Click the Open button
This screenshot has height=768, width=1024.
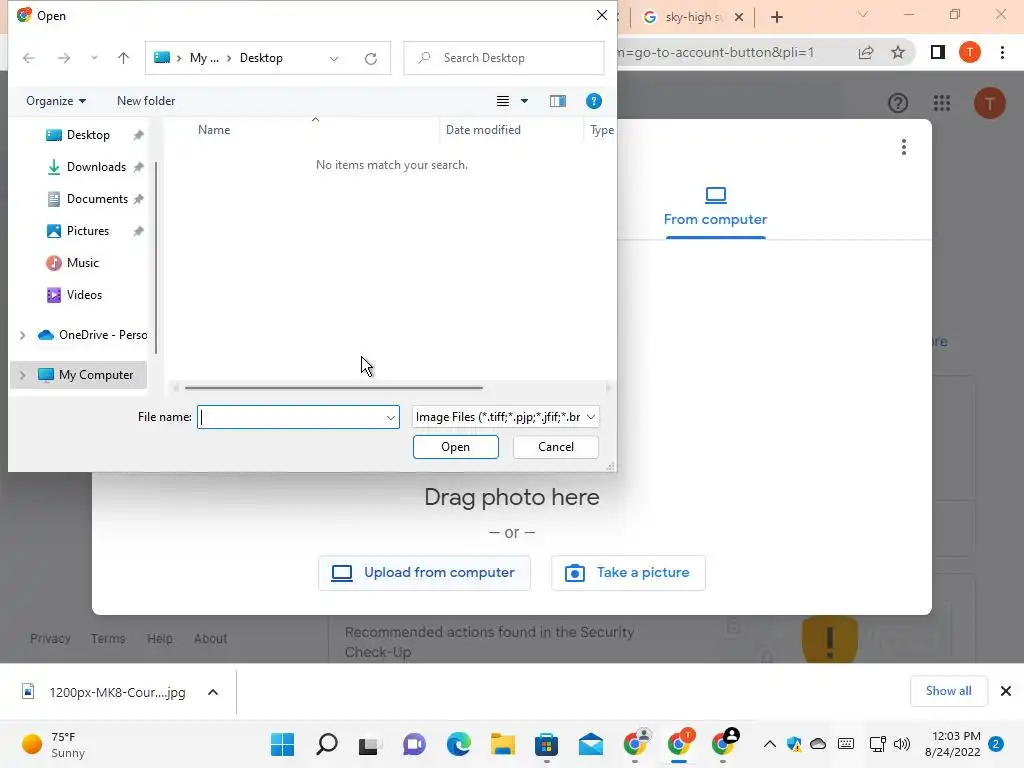(456, 447)
